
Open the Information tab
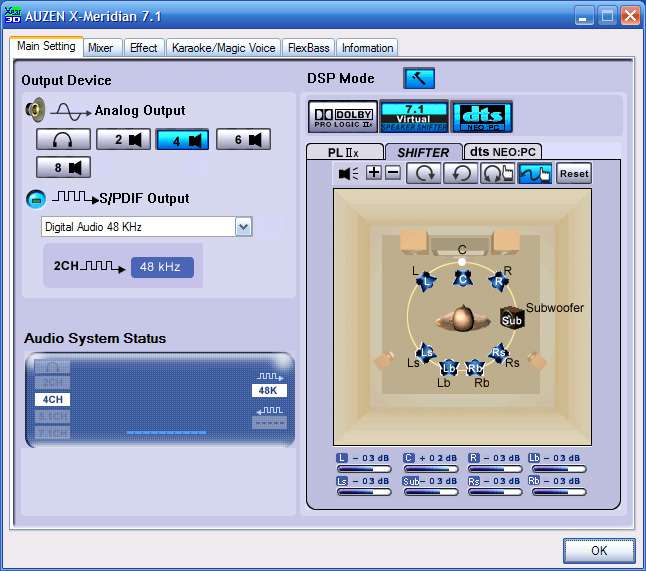(x=367, y=48)
